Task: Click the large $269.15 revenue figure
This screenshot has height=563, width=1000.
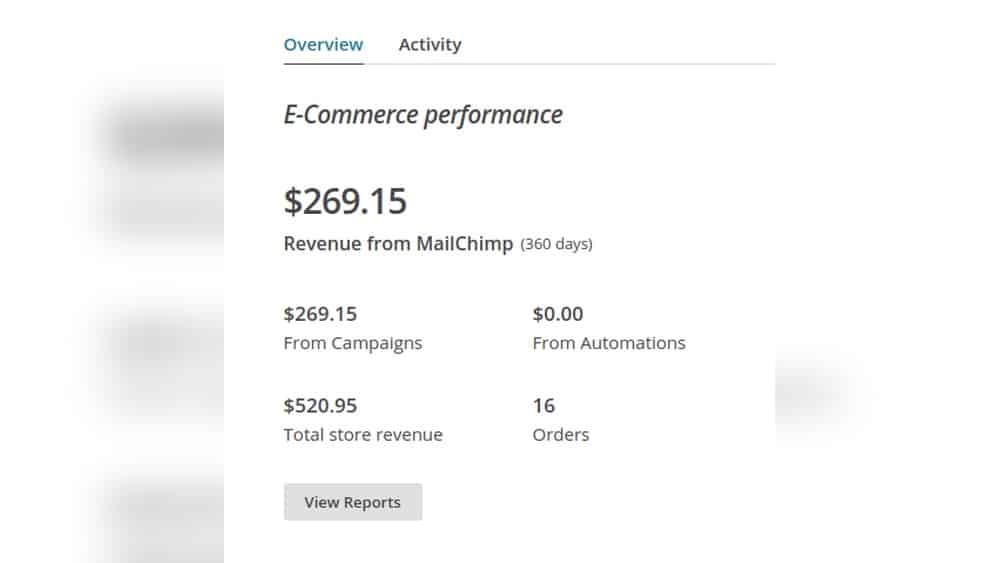Action: [345, 201]
